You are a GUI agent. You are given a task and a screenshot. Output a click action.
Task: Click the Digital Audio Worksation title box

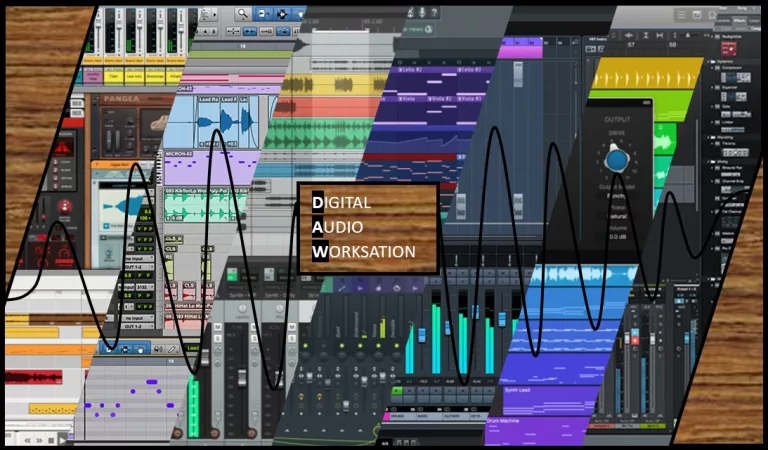[x=368, y=228]
